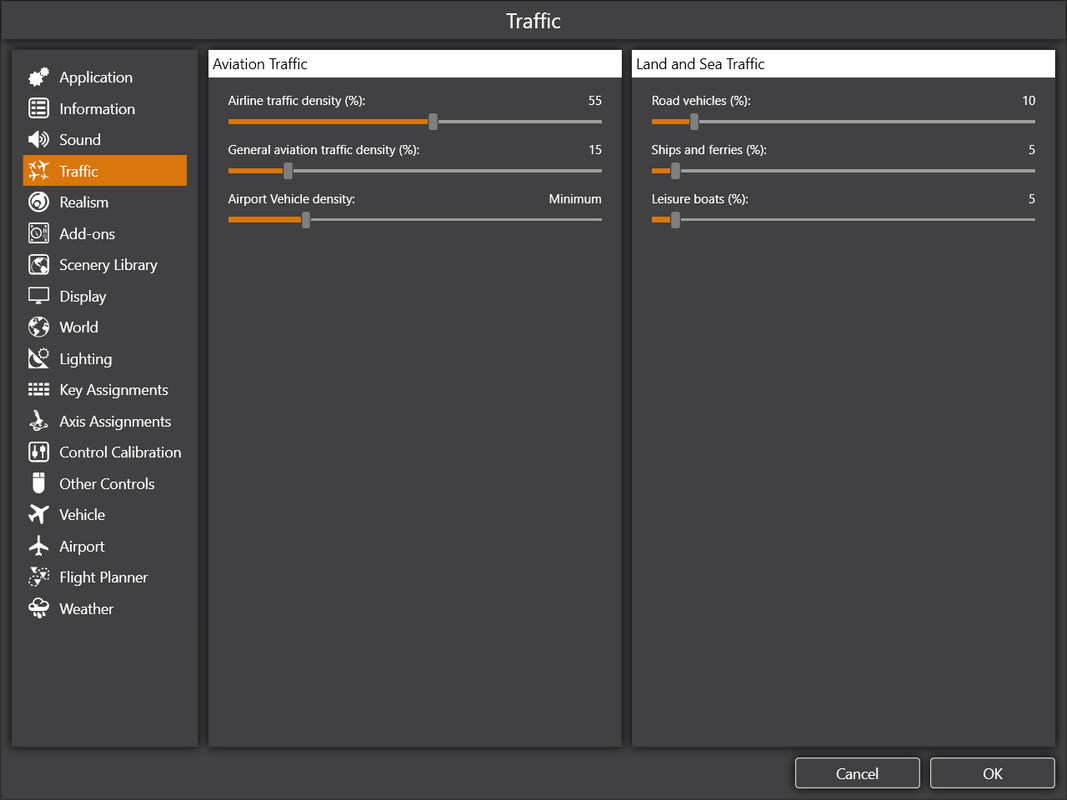1067x800 pixels.
Task: Go to Scenery Library label
Action: pyautogui.click(x=108, y=265)
